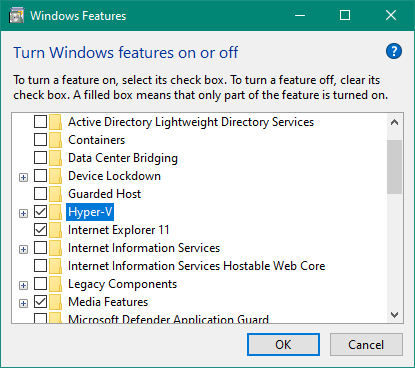Select the Legacy Components label
Screen dimensions: 415x368
122,284
